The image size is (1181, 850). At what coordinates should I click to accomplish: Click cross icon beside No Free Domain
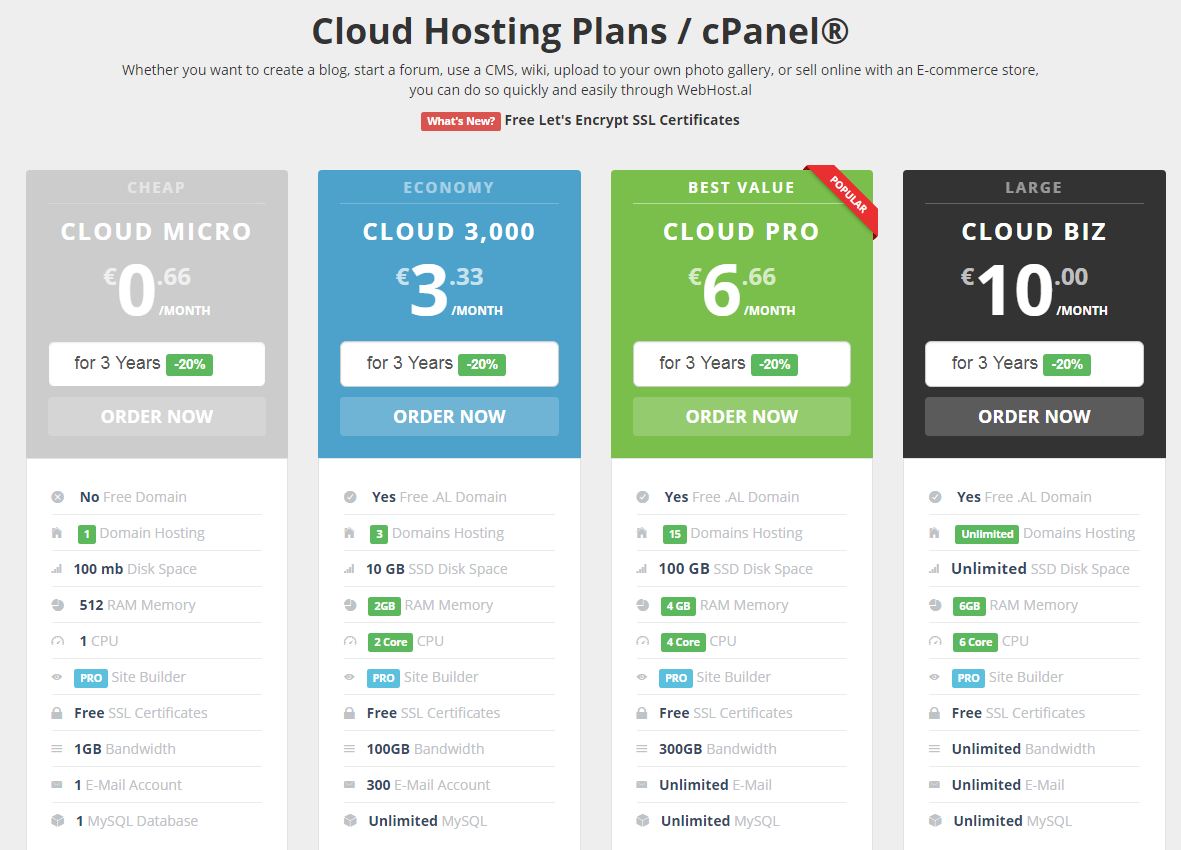tap(57, 497)
